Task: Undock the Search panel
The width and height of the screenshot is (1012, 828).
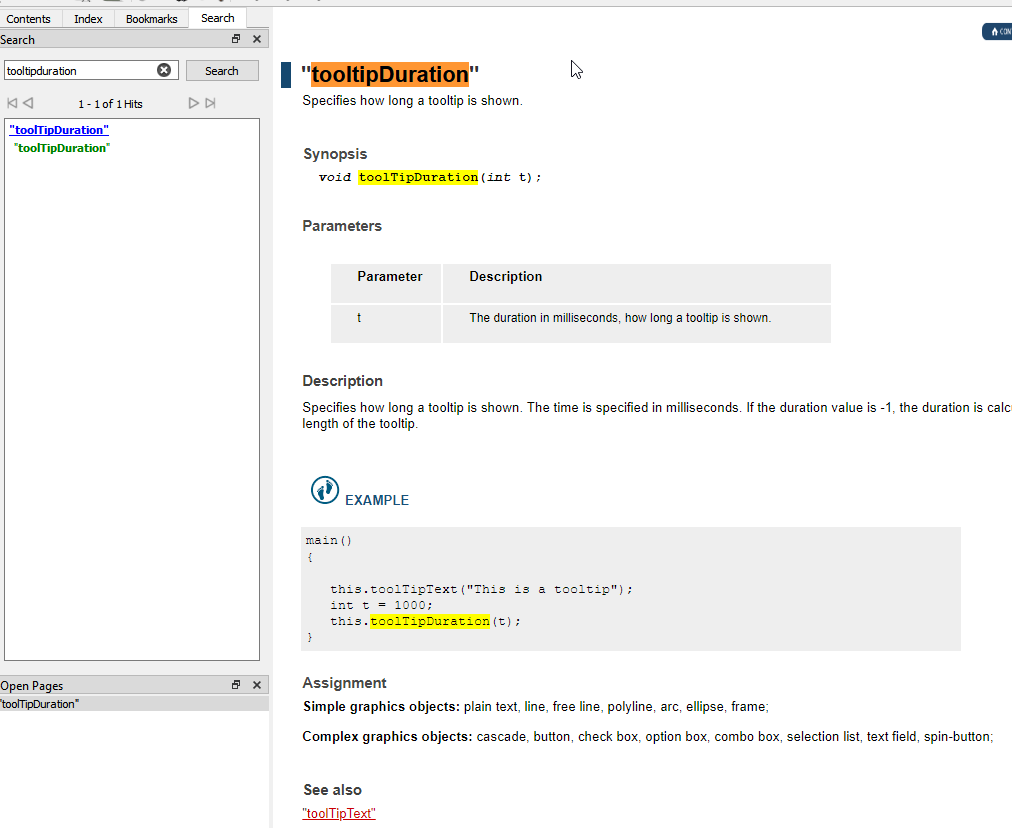Action: tap(236, 39)
